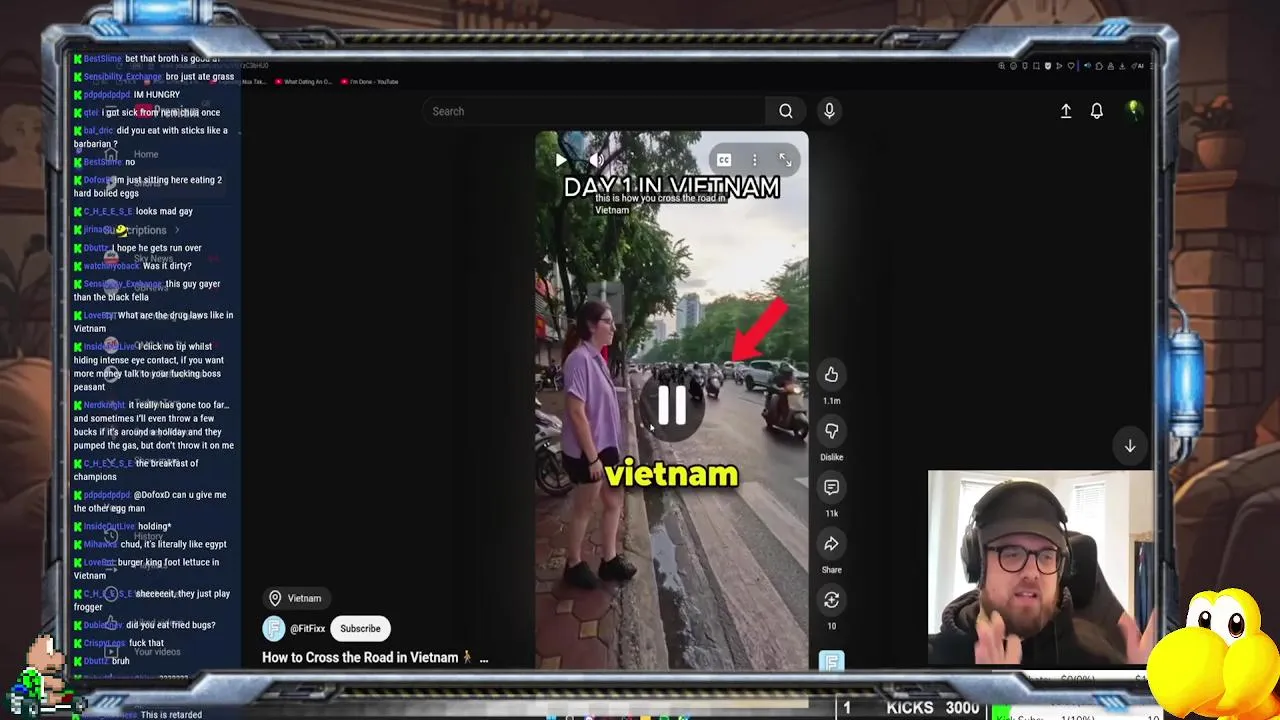Open the @FitFixx channel link
This screenshot has width=1280, height=720.
[x=308, y=629]
